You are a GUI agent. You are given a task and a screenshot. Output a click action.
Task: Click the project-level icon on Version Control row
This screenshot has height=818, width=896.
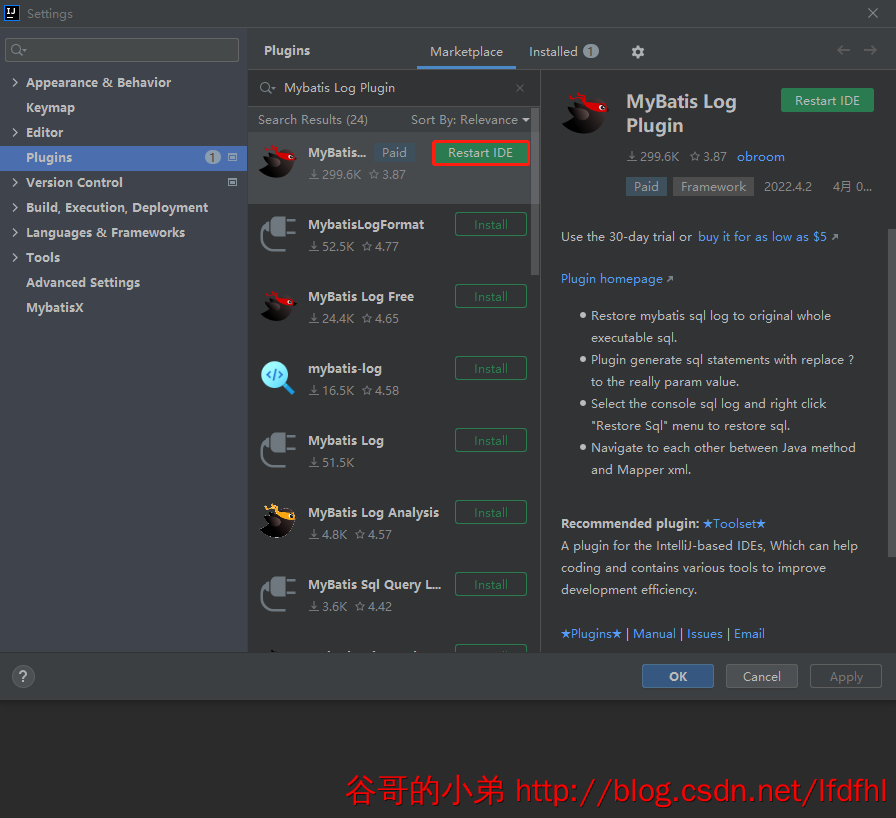pyautogui.click(x=233, y=182)
